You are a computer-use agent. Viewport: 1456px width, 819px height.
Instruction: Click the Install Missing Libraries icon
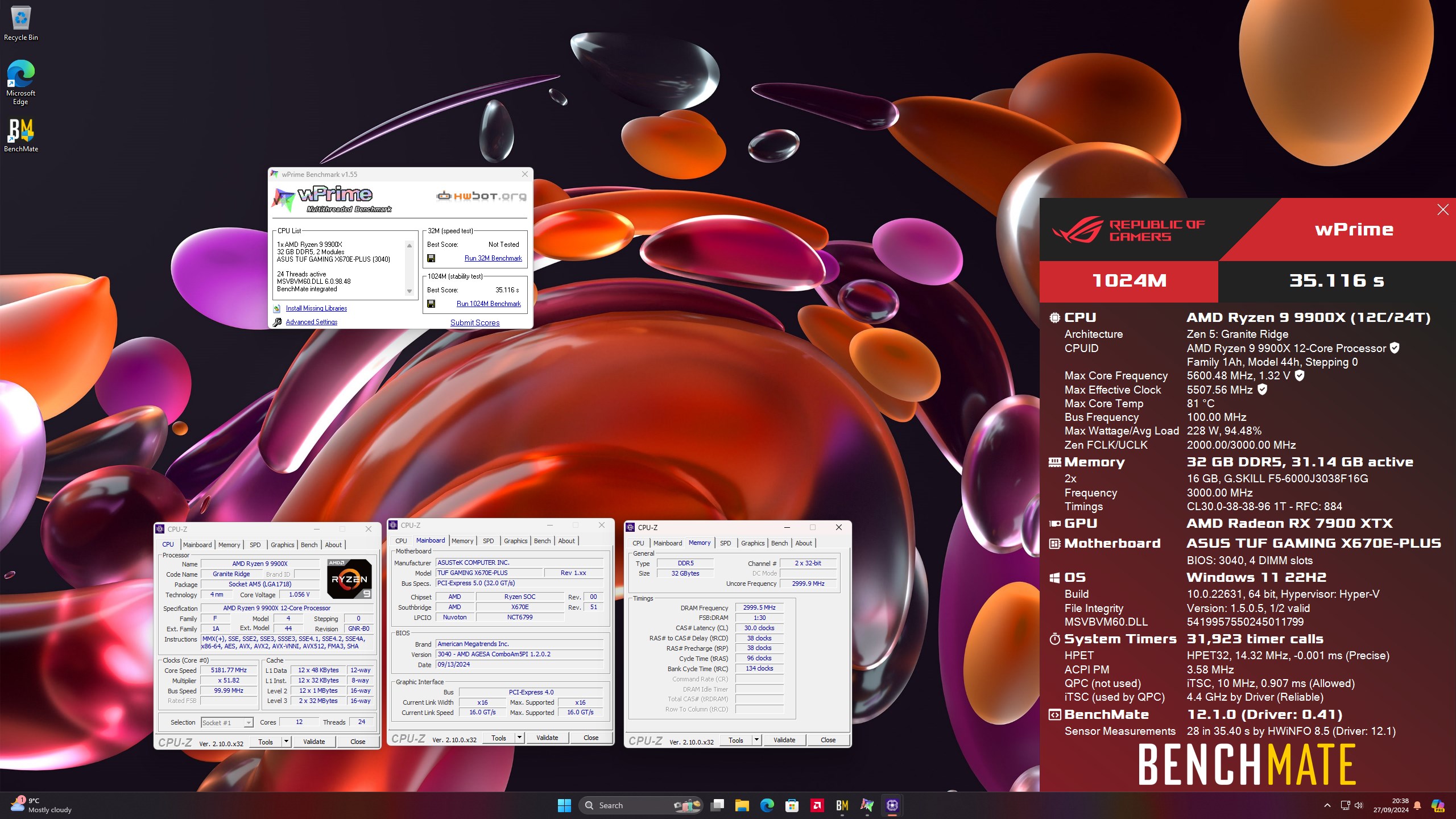pyautogui.click(x=277, y=308)
